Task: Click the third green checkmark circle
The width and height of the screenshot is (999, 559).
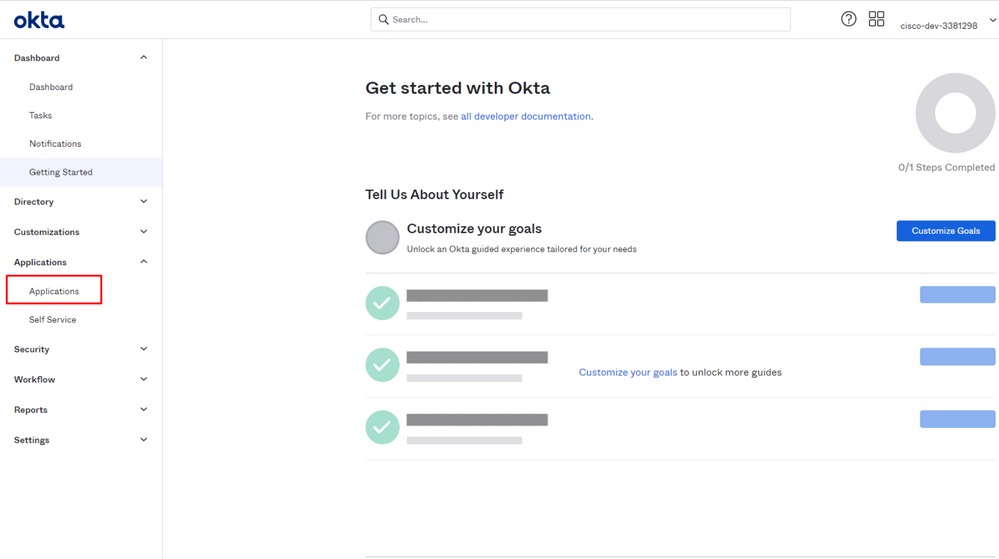Action: point(382,427)
